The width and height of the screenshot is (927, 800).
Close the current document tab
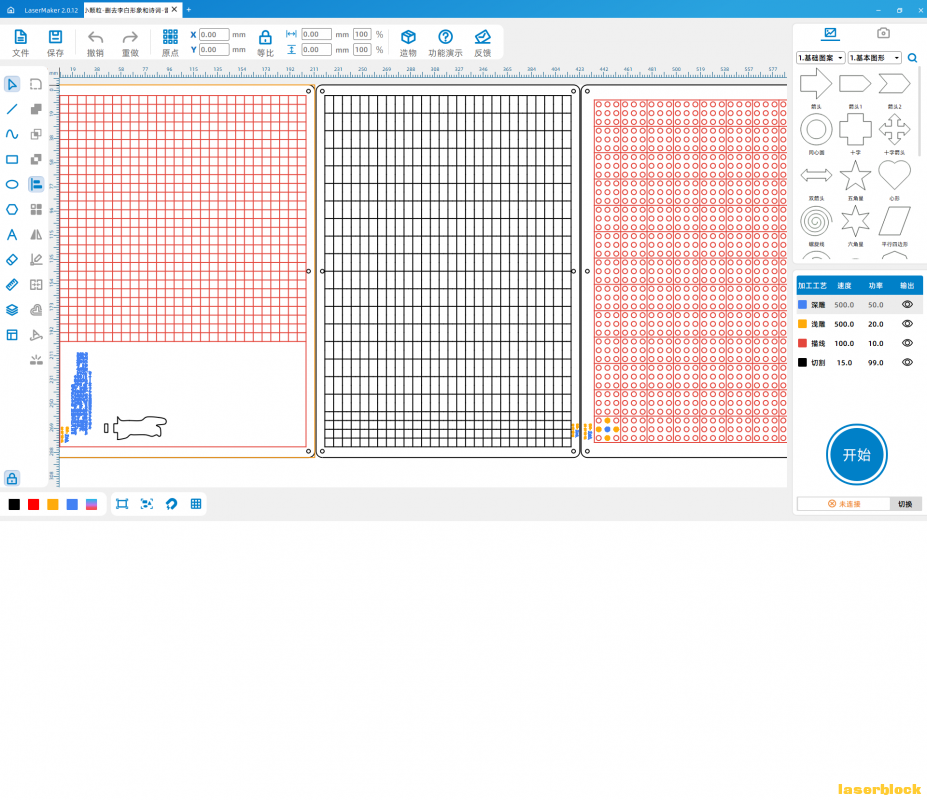point(174,9)
